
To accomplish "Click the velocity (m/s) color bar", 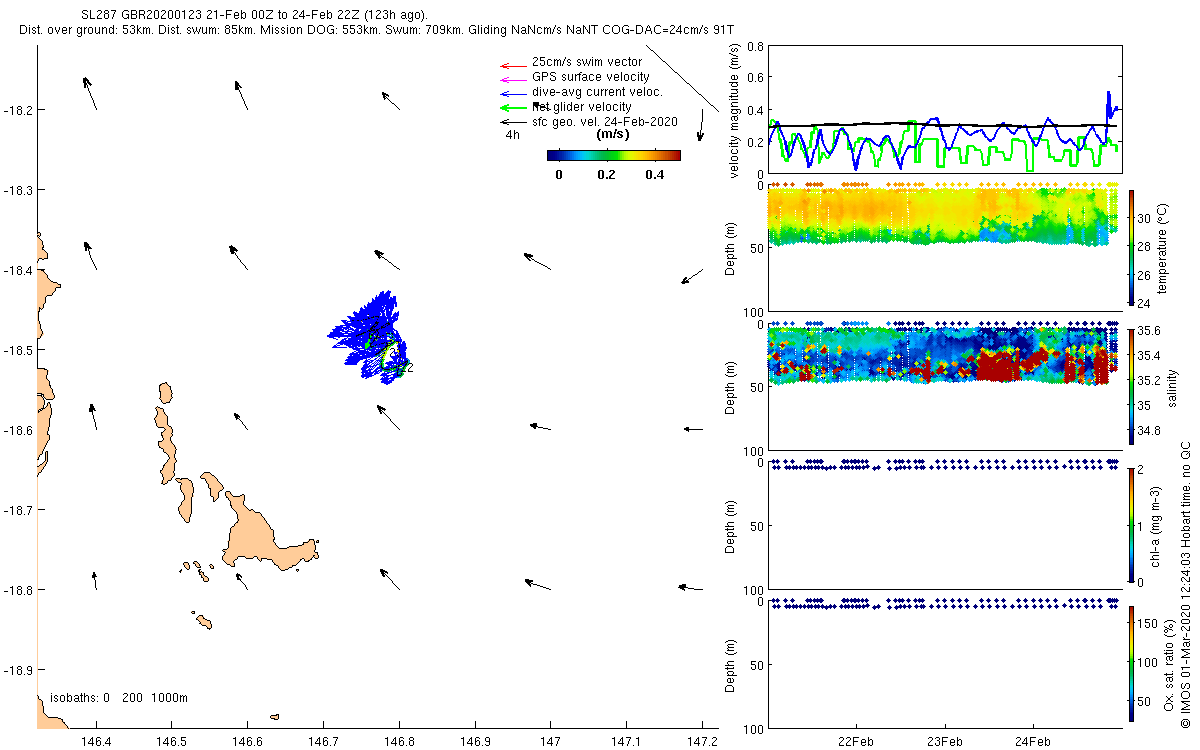I will tap(614, 155).
